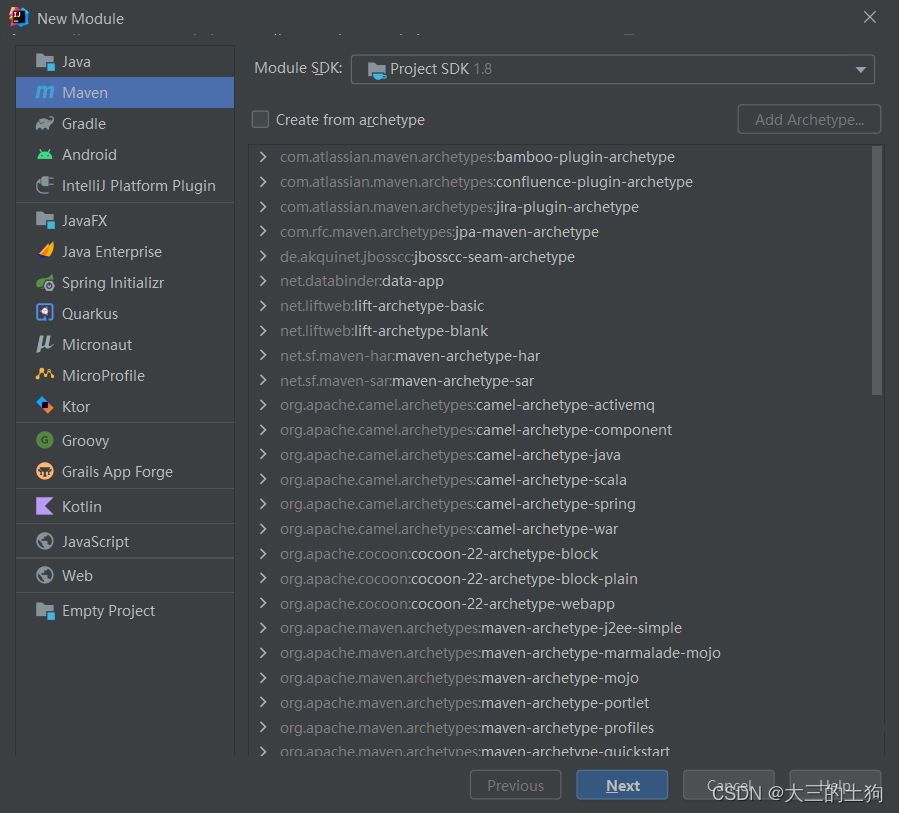Viewport: 899px width, 813px height.
Task: Click the Grails App Forge icon
Action: (45, 471)
